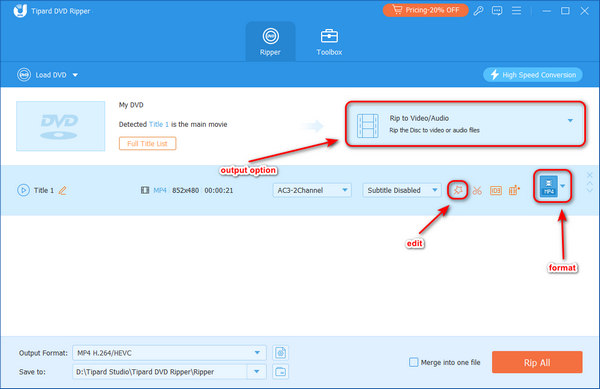Expand the Rip to Video/Audio dropdown
Screen dimensions: 600x389
570,120
